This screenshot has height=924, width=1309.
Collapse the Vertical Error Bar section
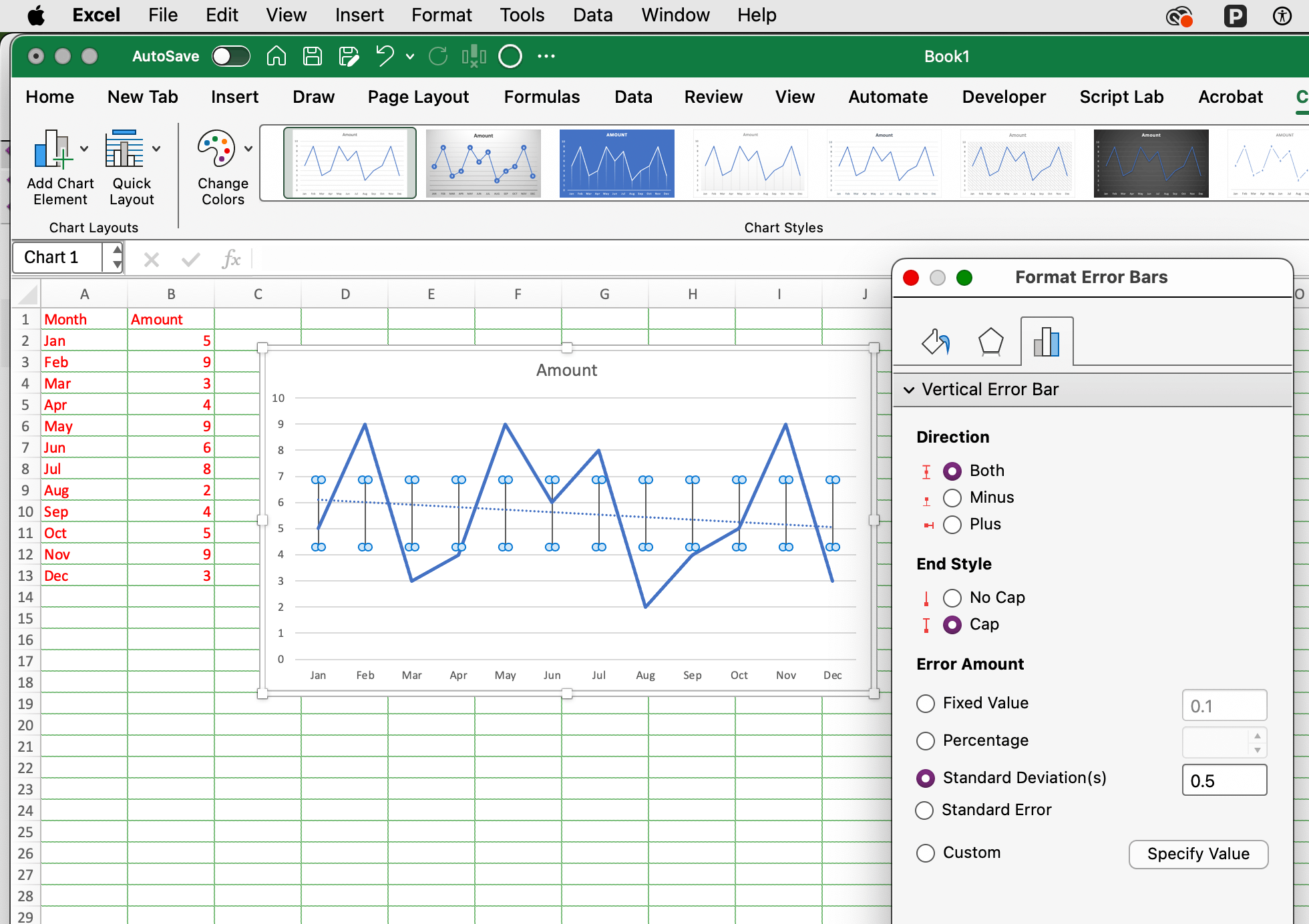[x=909, y=390]
